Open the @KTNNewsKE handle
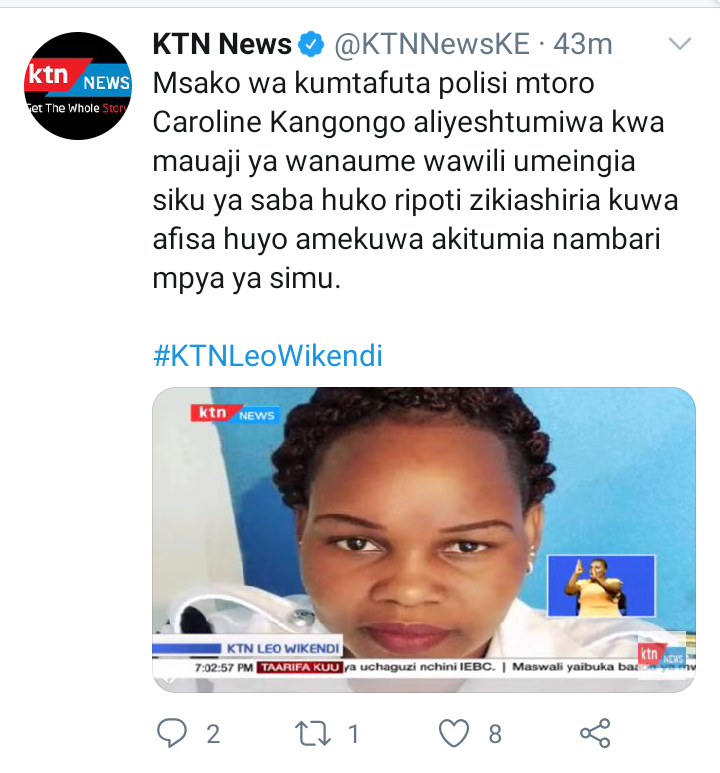The image size is (720, 773). [432, 44]
